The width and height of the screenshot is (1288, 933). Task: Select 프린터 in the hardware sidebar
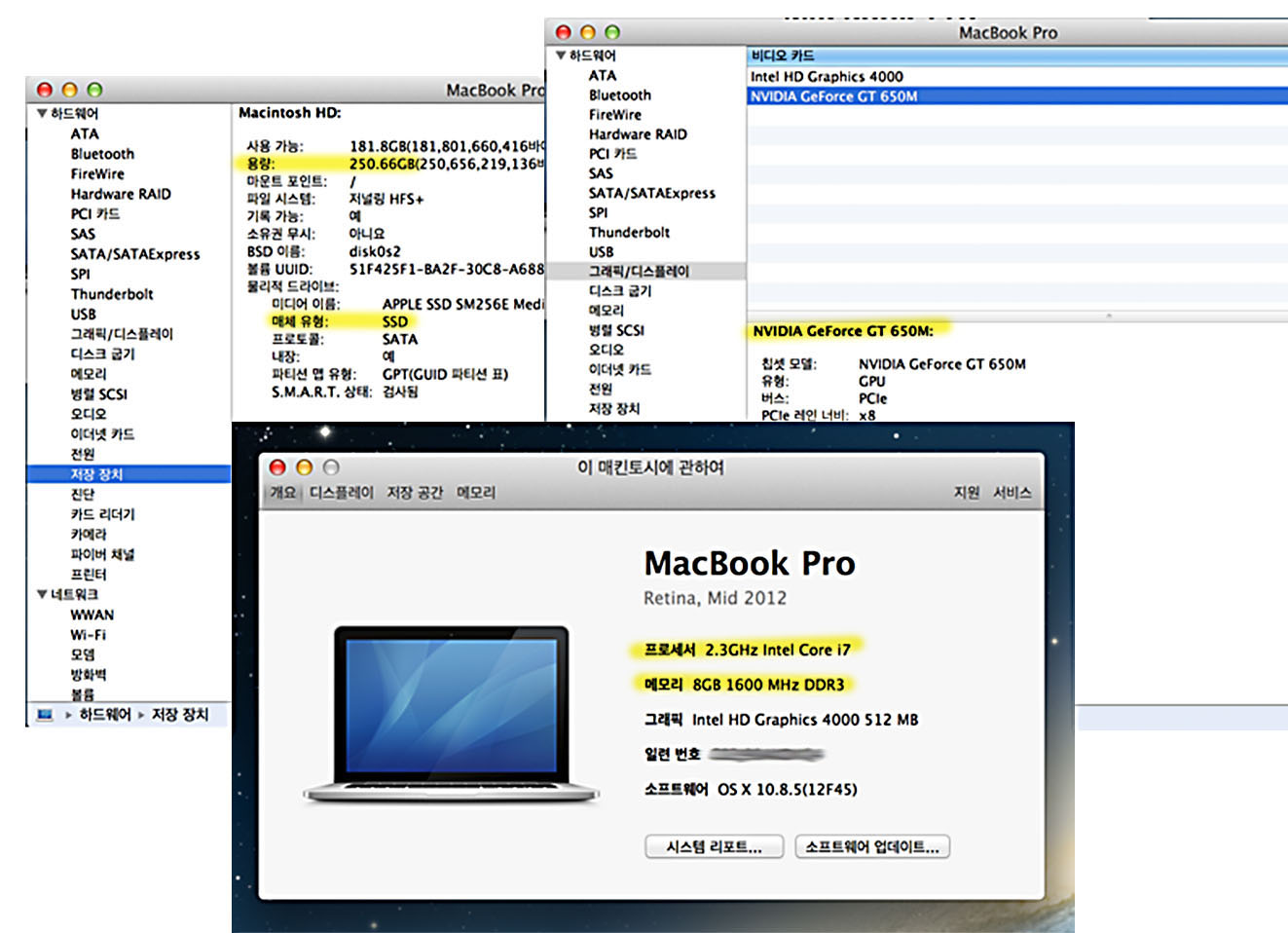[89, 575]
